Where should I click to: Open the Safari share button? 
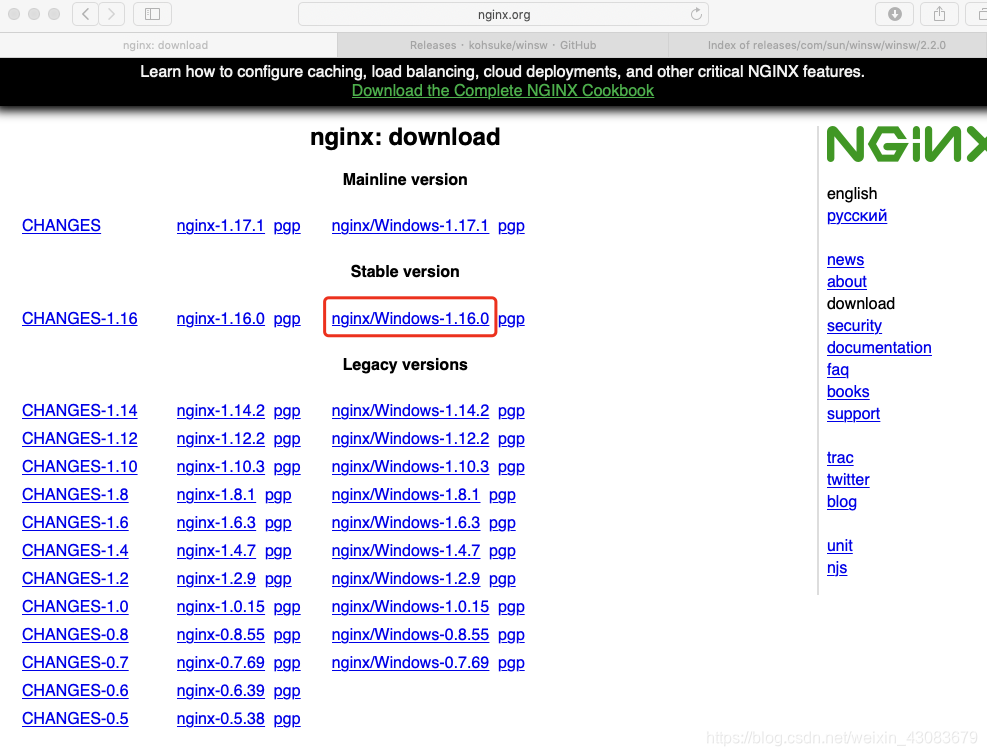tap(939, 14)
